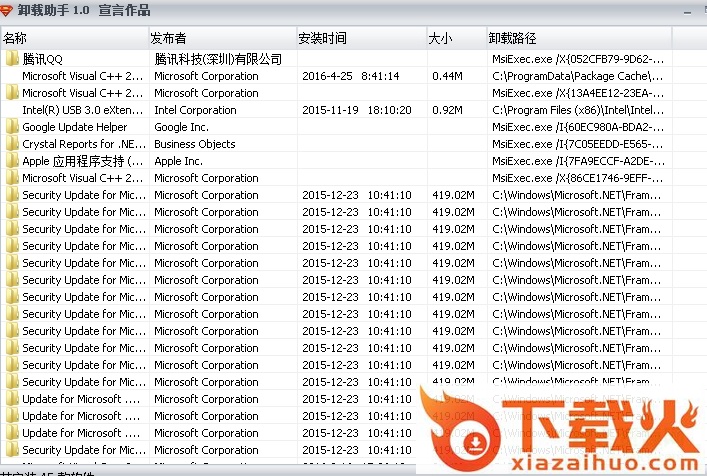Click uninstall path MsiExec.exe /I{60EC980A-BDA2-...

coord(578,127)
